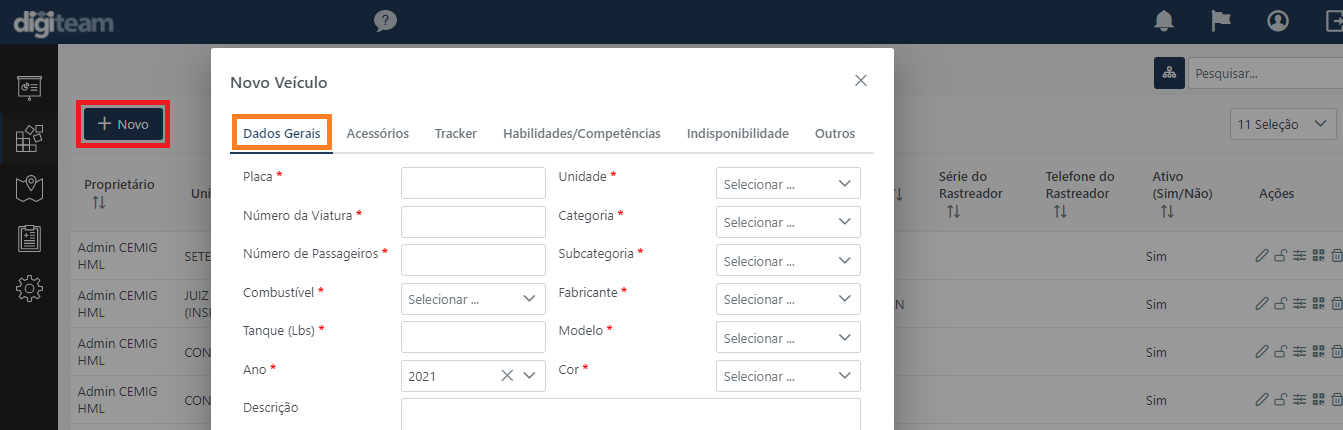The width and height of the screenshot is (1343, 430).
Task: Switch to Dados Gerais tab
Action: [282, 133]
